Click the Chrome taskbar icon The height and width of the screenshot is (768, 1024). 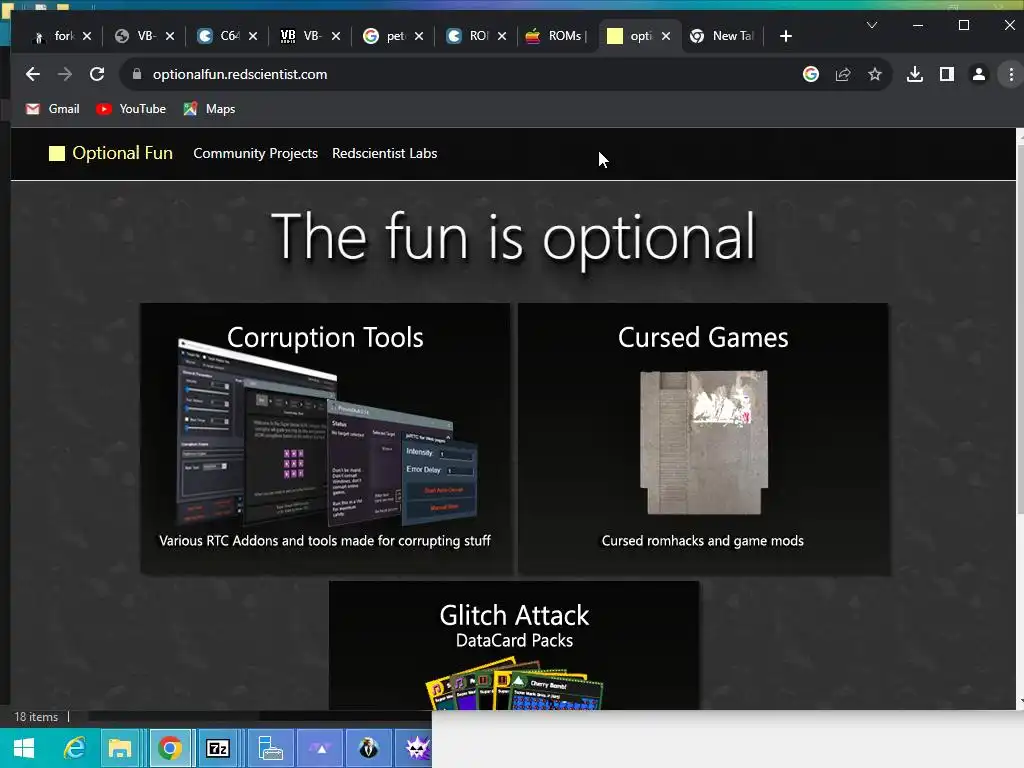(x=170, y=748)
